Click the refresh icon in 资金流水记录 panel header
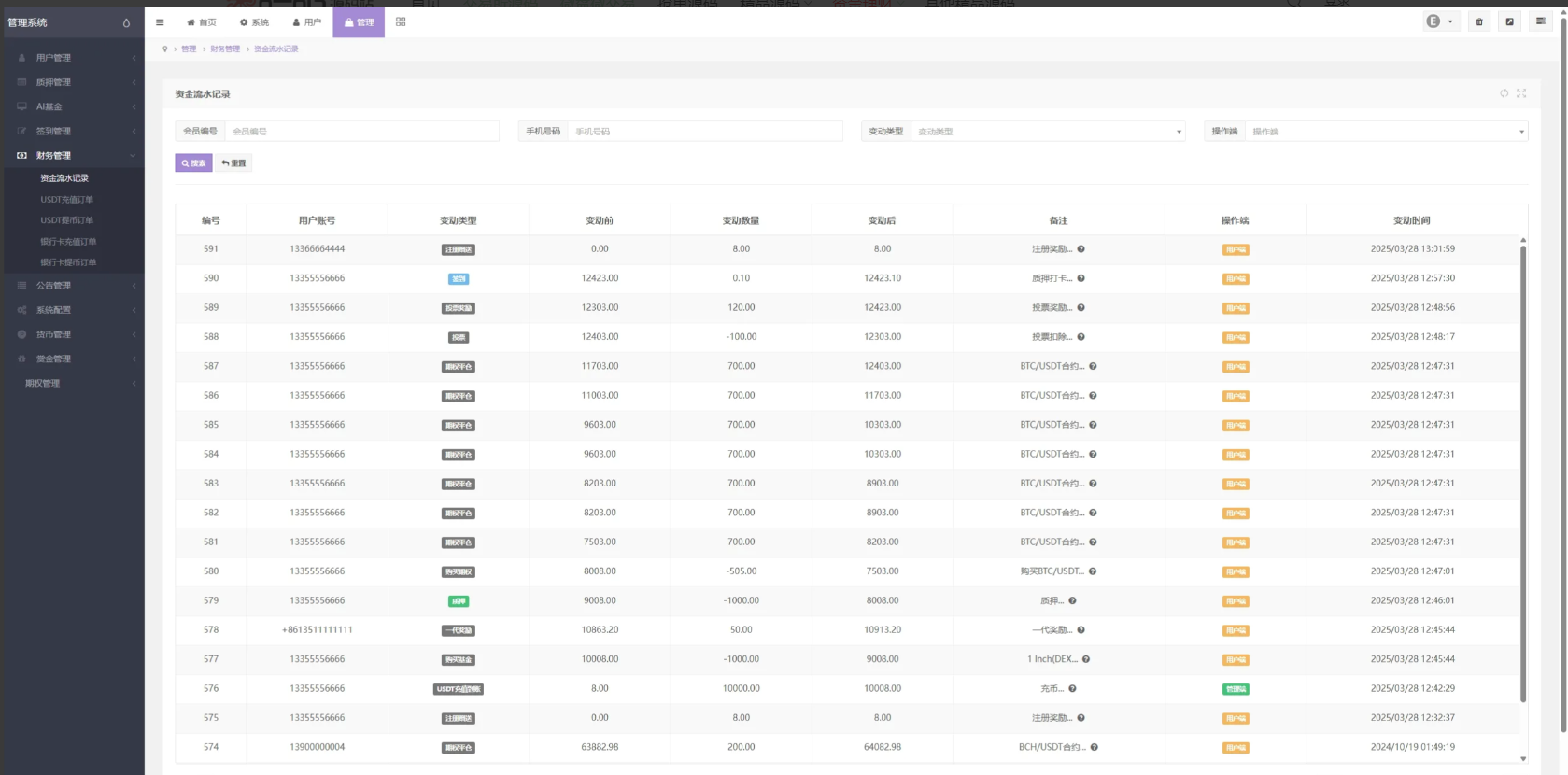The image size is (1568, 775). 1504,93
